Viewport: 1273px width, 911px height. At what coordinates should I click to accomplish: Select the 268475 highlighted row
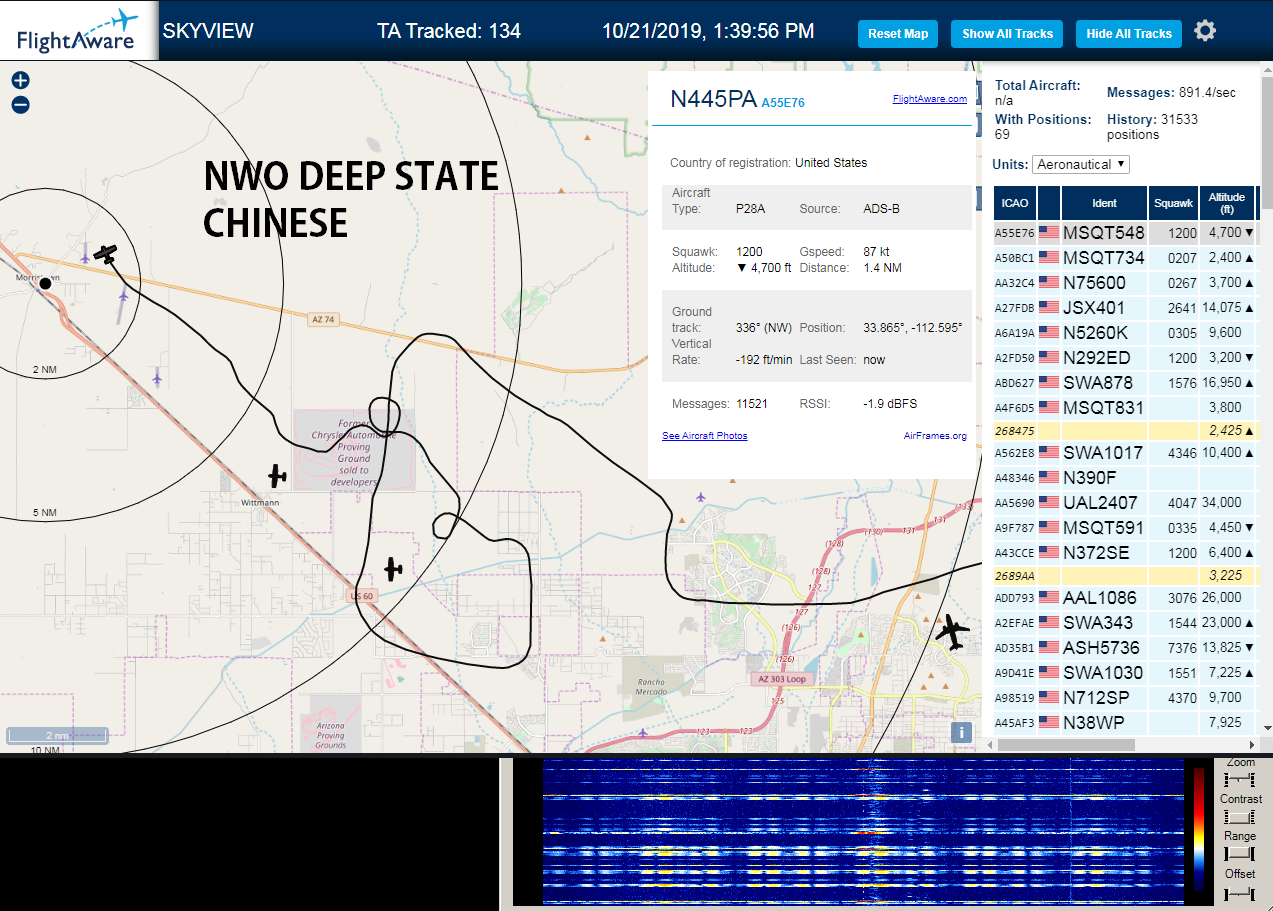1125,430
